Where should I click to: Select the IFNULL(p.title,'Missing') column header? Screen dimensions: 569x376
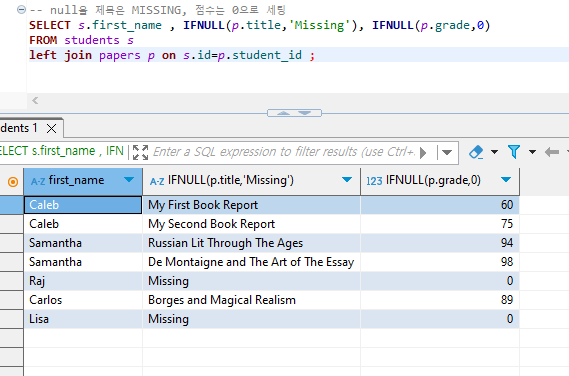click(251, 181)
